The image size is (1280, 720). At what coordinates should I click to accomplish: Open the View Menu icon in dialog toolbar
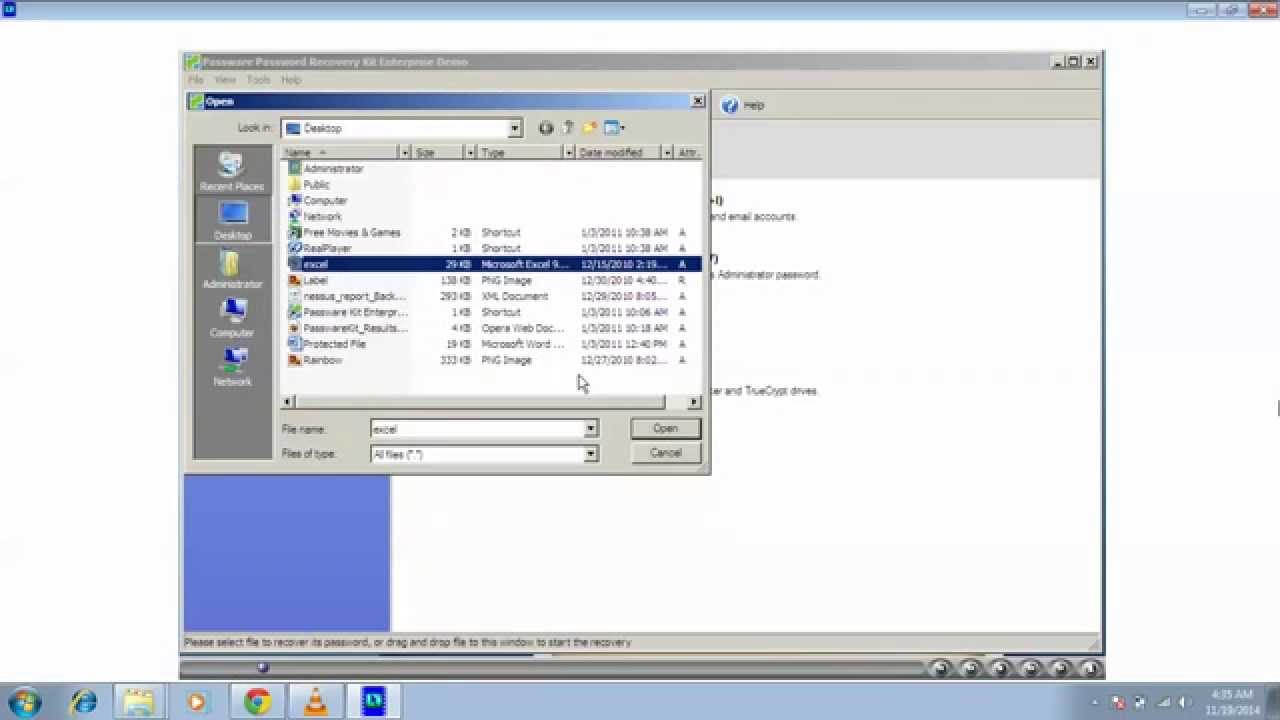pyautogui.click(x=614, y=128)
